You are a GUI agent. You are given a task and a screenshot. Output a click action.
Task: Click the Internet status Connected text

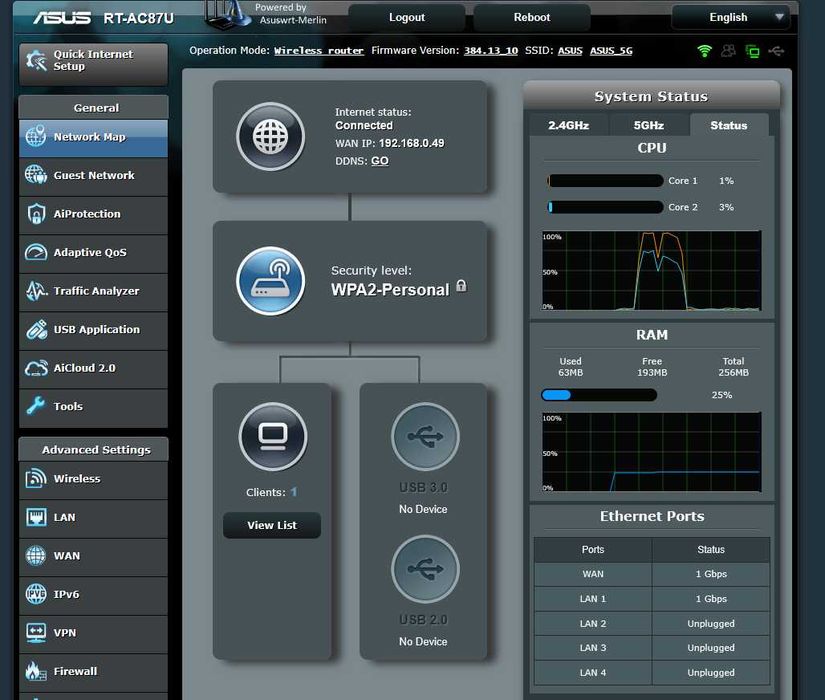click(364, 125)
